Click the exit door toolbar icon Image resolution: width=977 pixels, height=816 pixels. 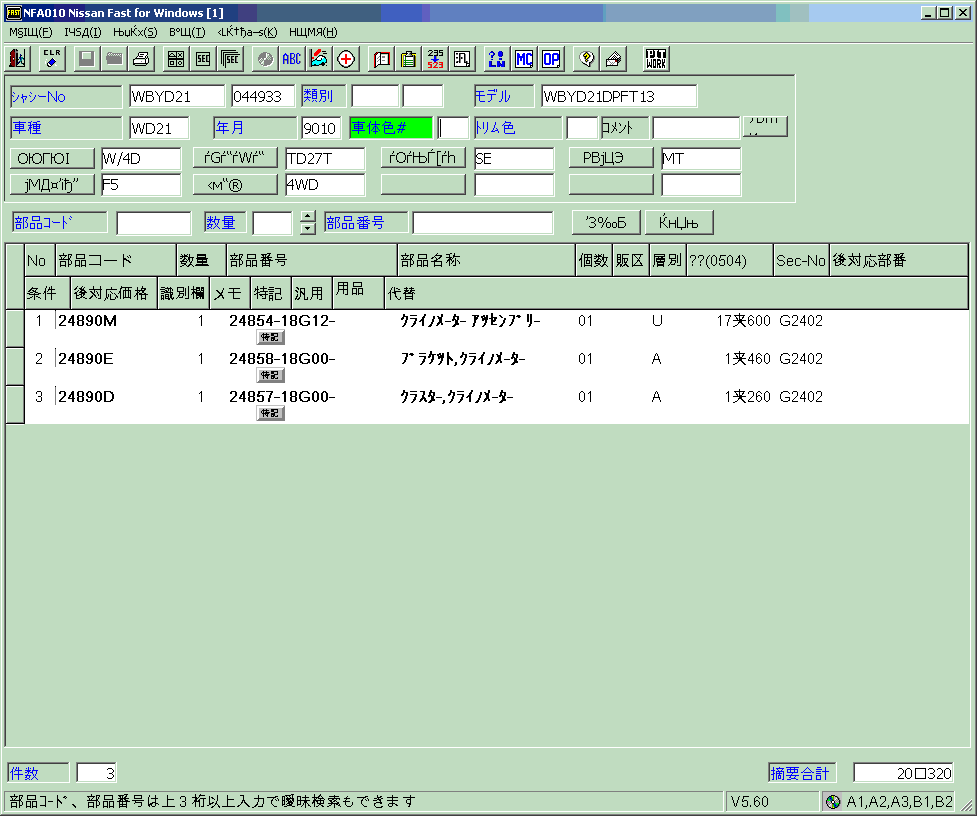coord(18,59)
